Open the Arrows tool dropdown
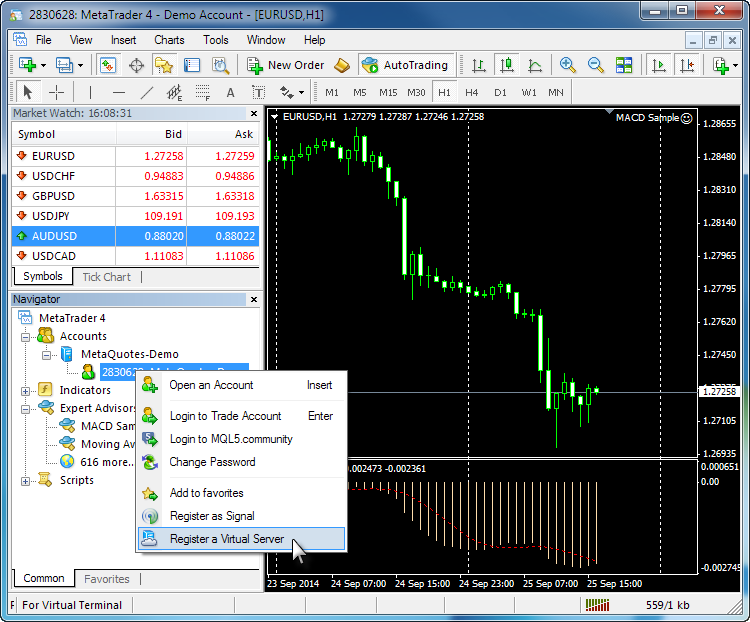The height and width of the screenshot is (622, 750). pos(301,92)
